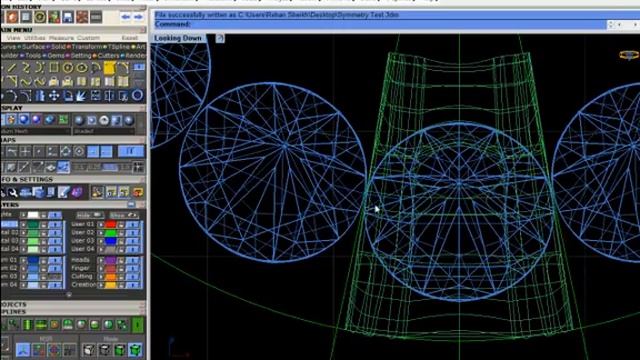Viewport: 640px width, 360px height.
Task: Select the Line tool icon
Action: (11, 68)
